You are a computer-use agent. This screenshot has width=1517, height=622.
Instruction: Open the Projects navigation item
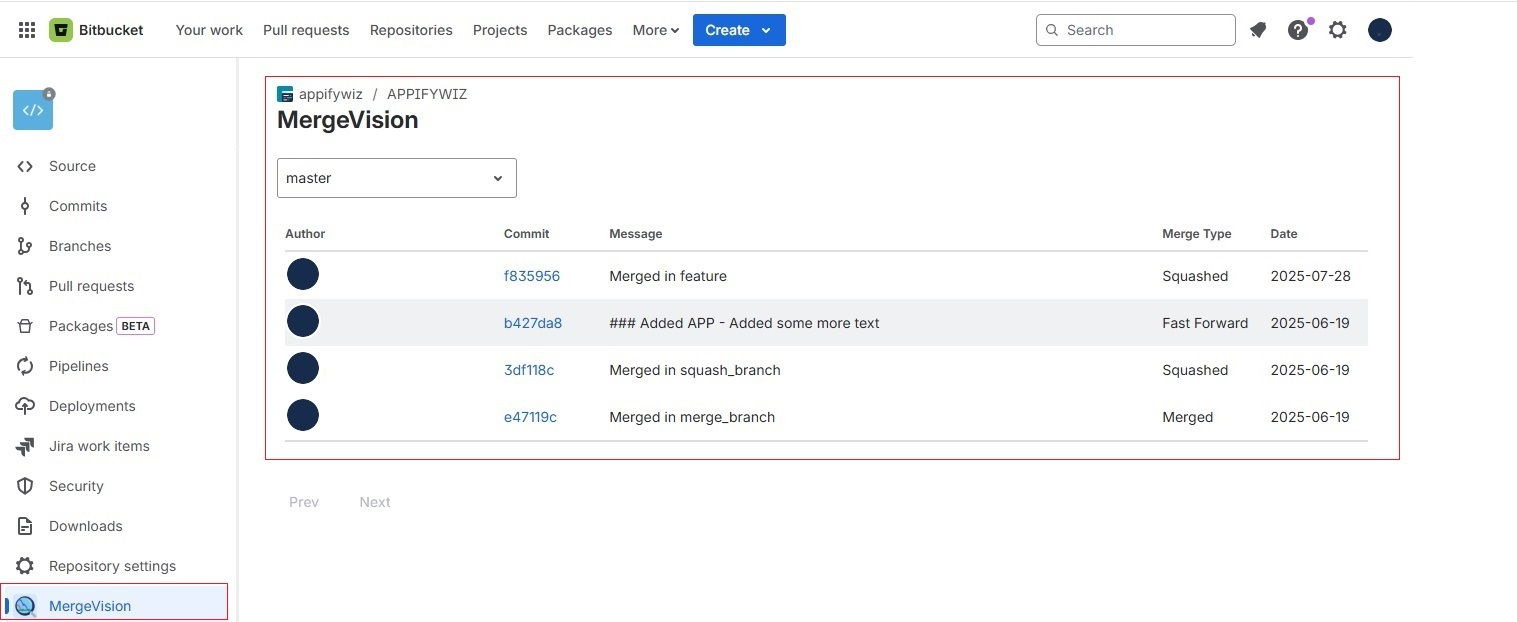[500, 30]
